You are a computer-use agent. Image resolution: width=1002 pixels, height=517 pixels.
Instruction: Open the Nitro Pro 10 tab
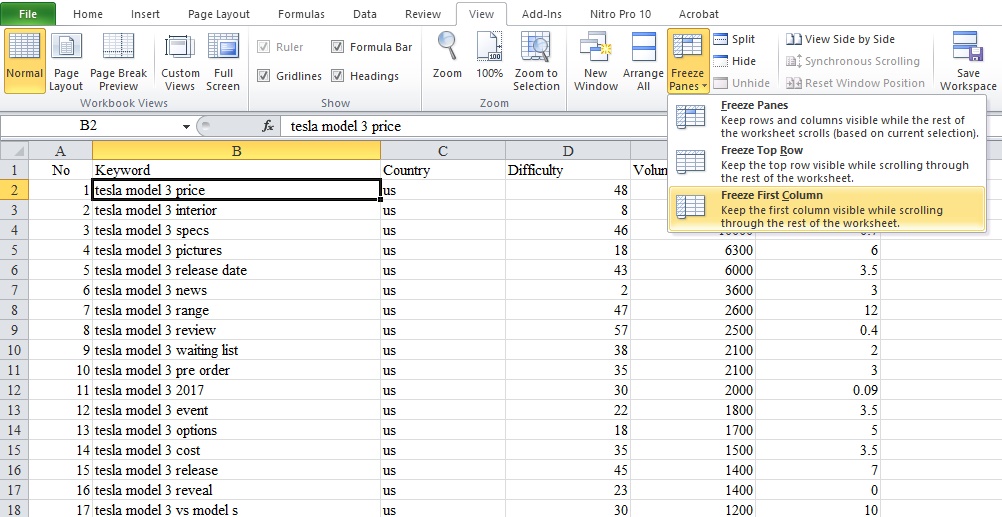pos(620,13)
